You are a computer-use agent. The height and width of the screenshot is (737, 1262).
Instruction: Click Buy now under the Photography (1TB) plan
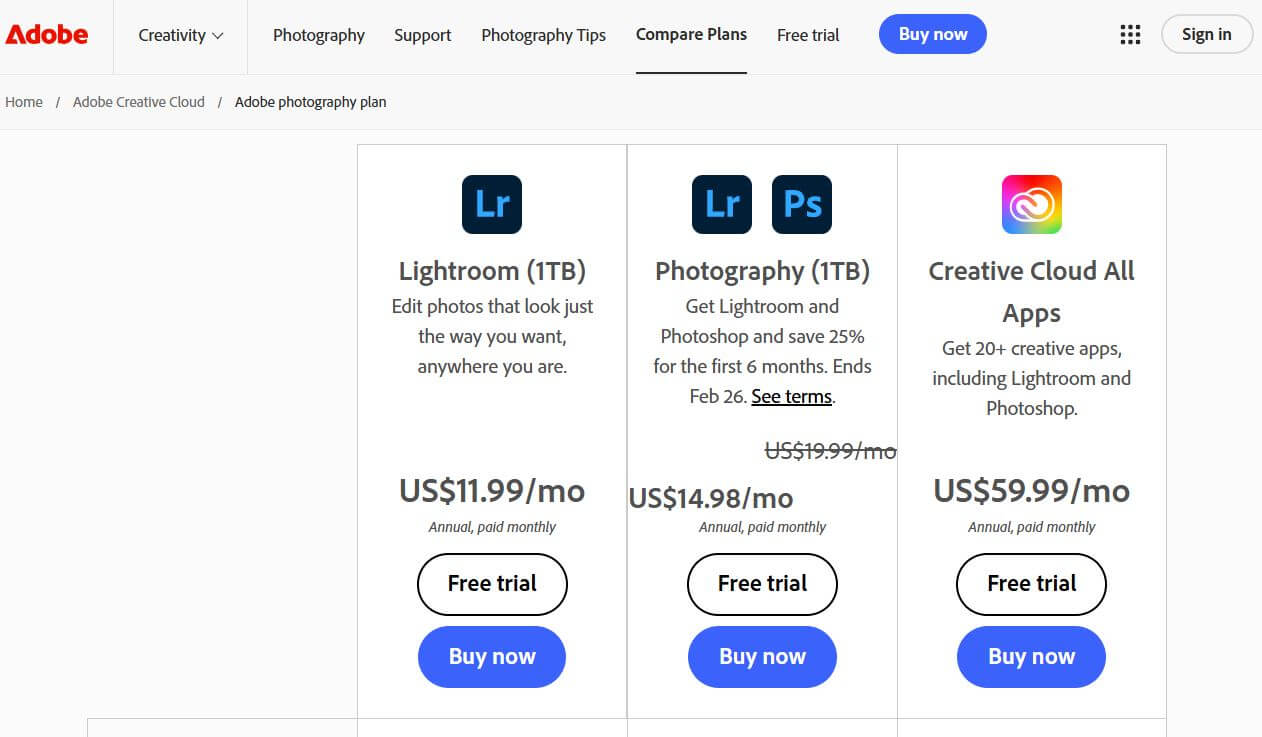761,656
